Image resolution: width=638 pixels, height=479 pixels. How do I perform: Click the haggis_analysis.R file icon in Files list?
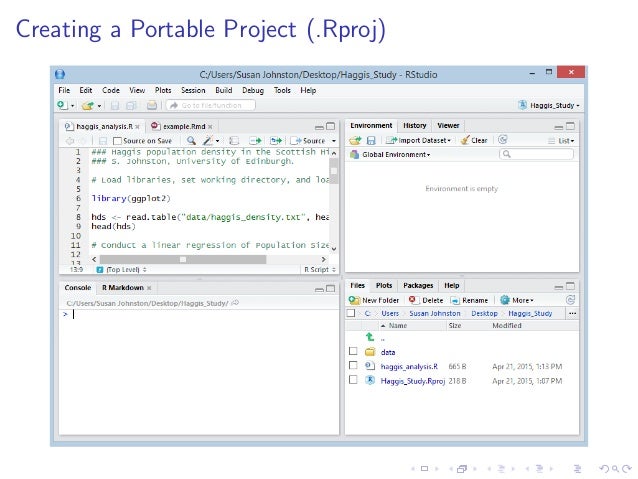click(369, 365)
